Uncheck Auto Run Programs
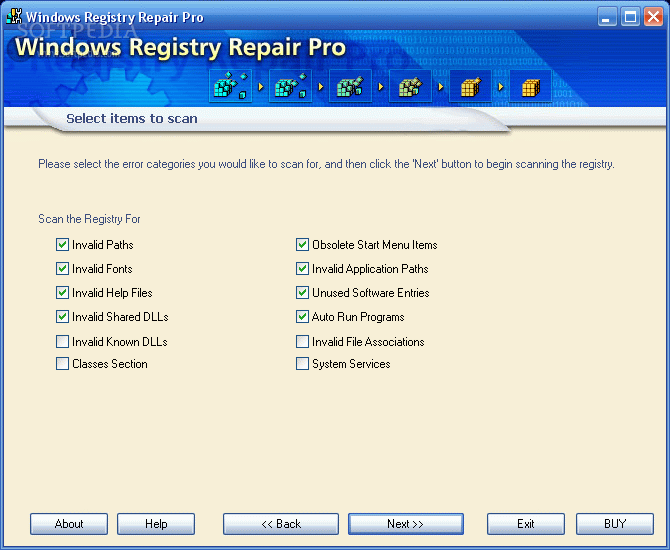Image resolution: width=670 pixels, height=550 pixels. point(302,316)
